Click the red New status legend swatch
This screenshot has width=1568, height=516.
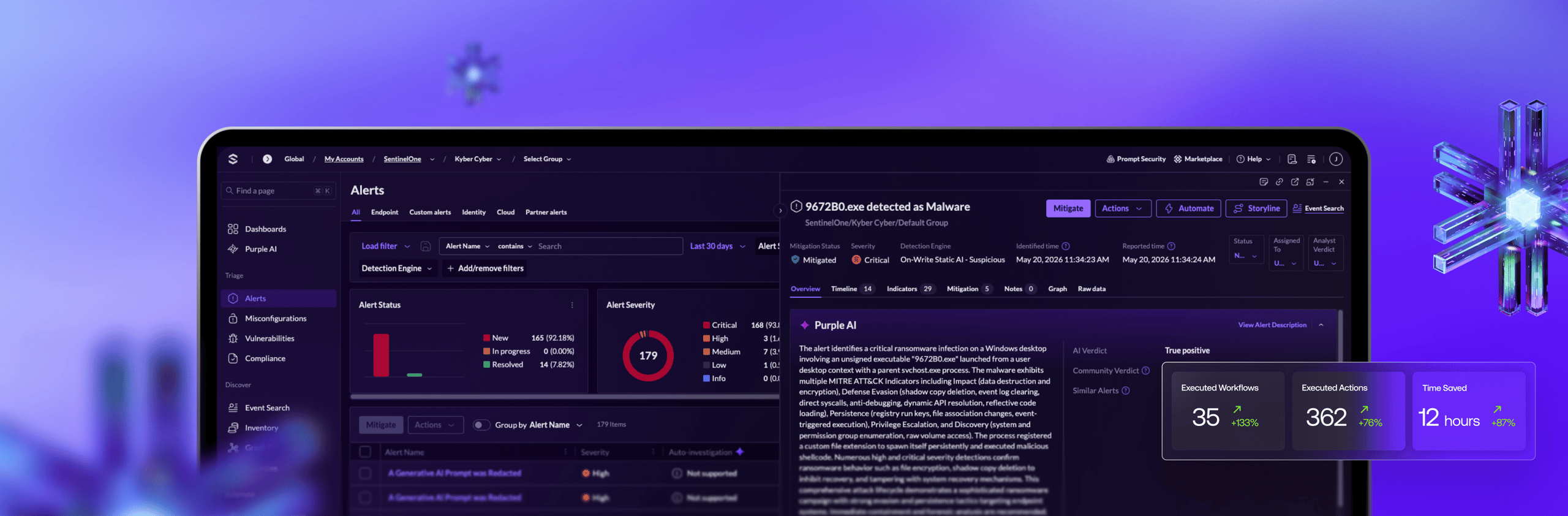click(486, 338)
